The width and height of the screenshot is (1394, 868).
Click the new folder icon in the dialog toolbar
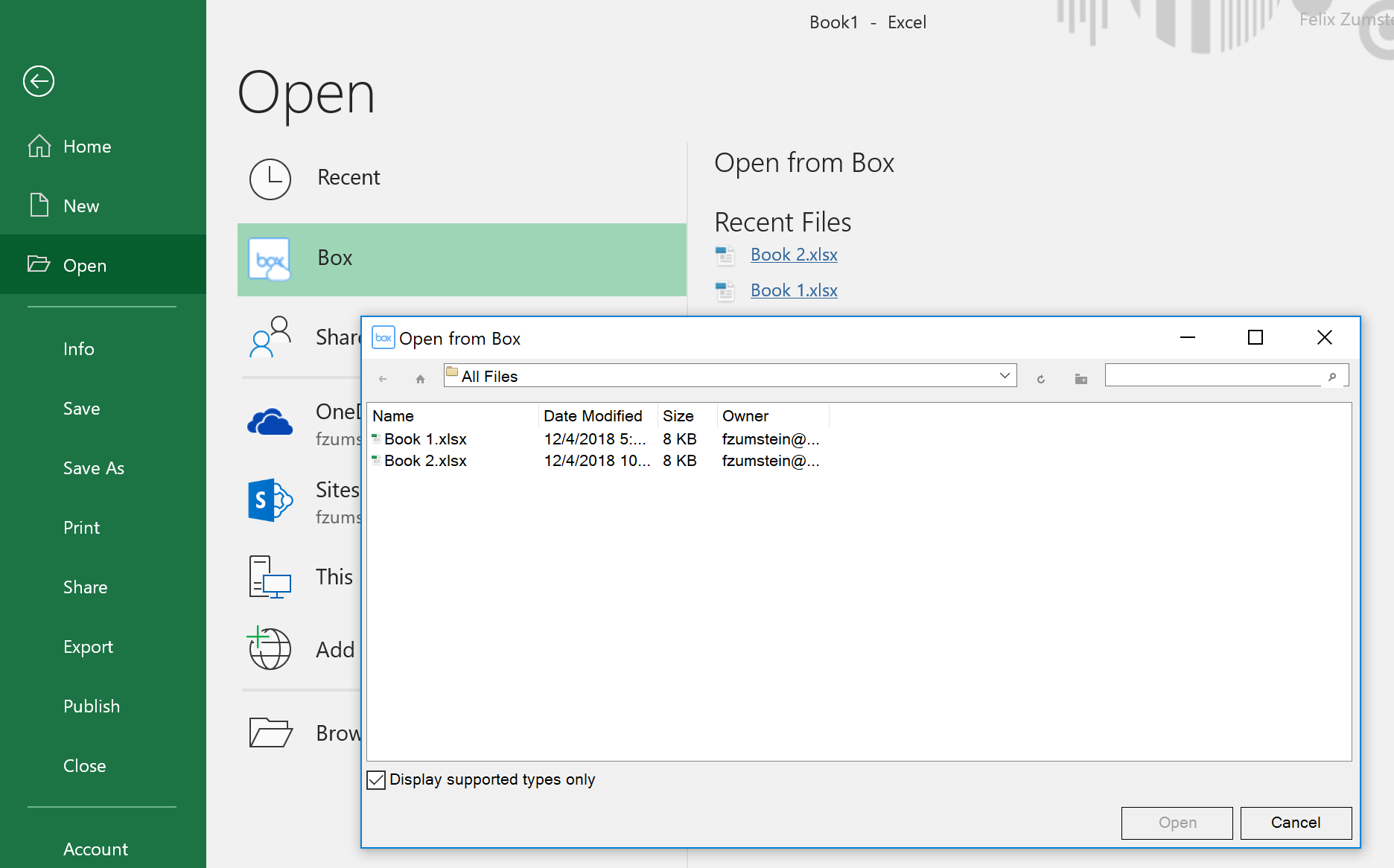(x=1080, y=379)
